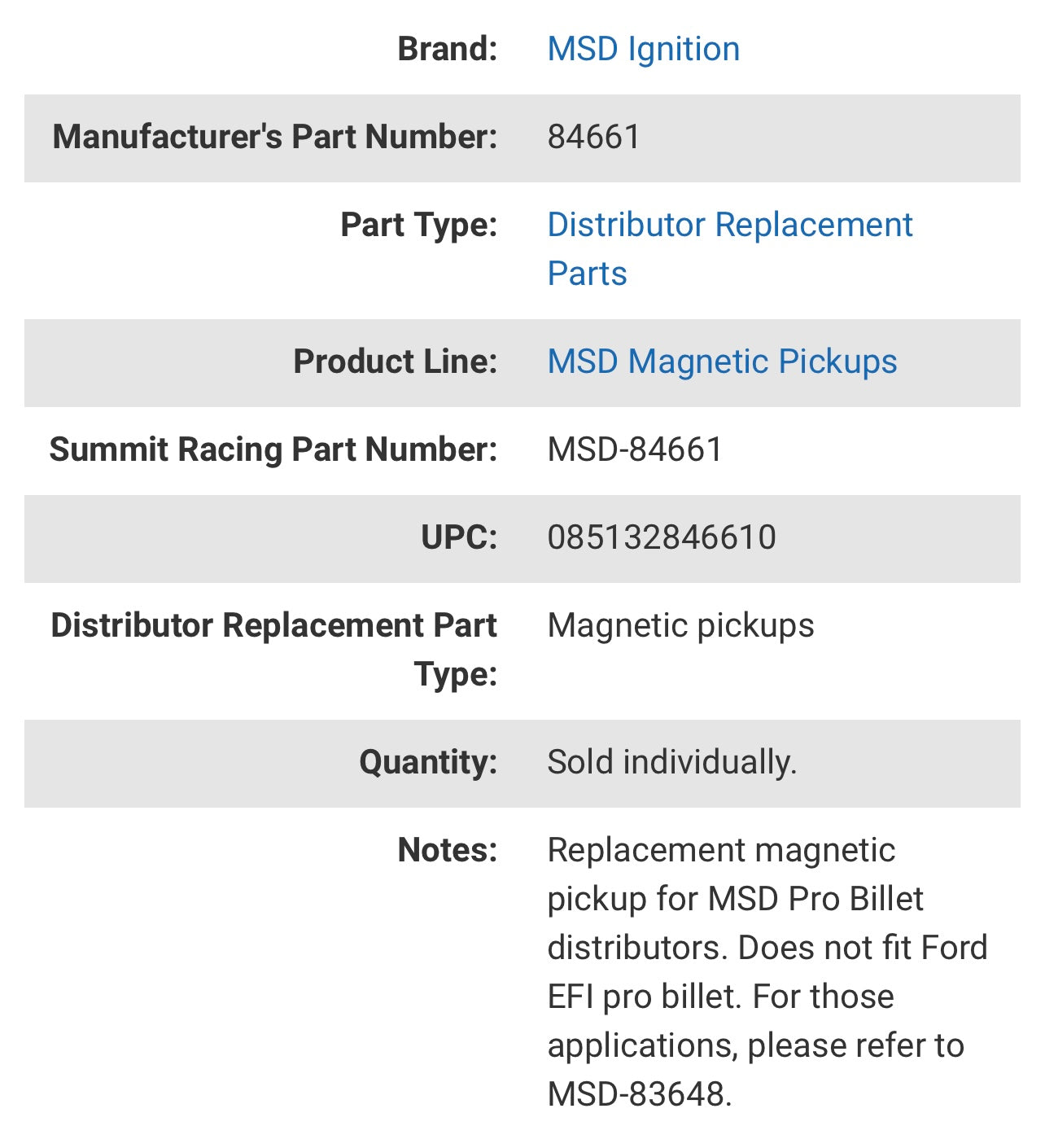Click the Brand label
This screenshot has height=1148, width=1045.
point(447,49)
